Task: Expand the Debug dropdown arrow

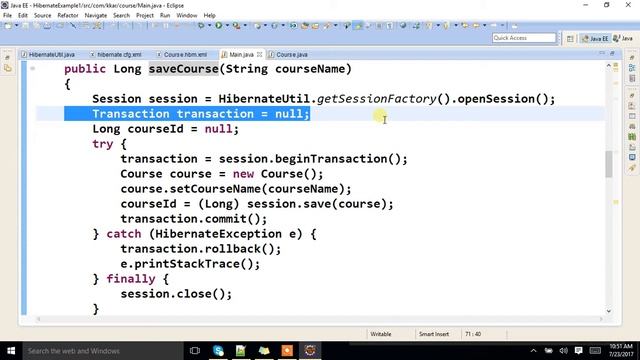Action: 209,26
